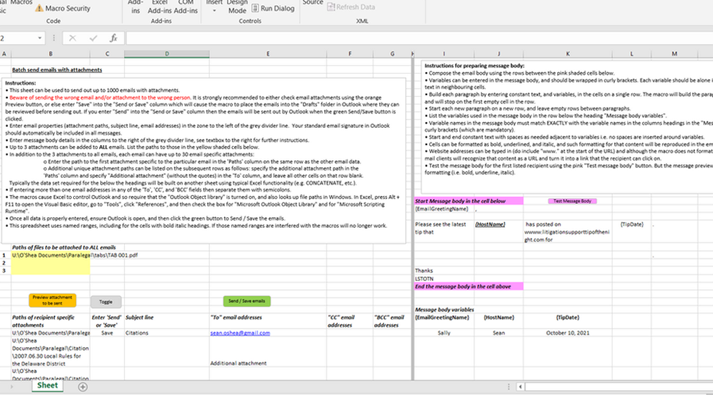Click the grey Toggle button
This screenshot has height=395, width=713.
coord(105,301)
